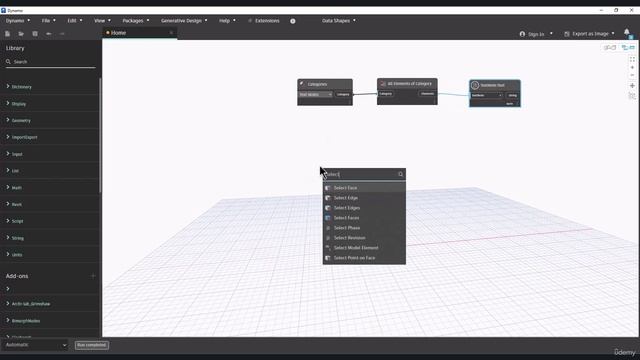The height and width of the screenshot is (360, 640).
Task: Click Zoom to Fit icon on canvas
Action: pos(632,59)
